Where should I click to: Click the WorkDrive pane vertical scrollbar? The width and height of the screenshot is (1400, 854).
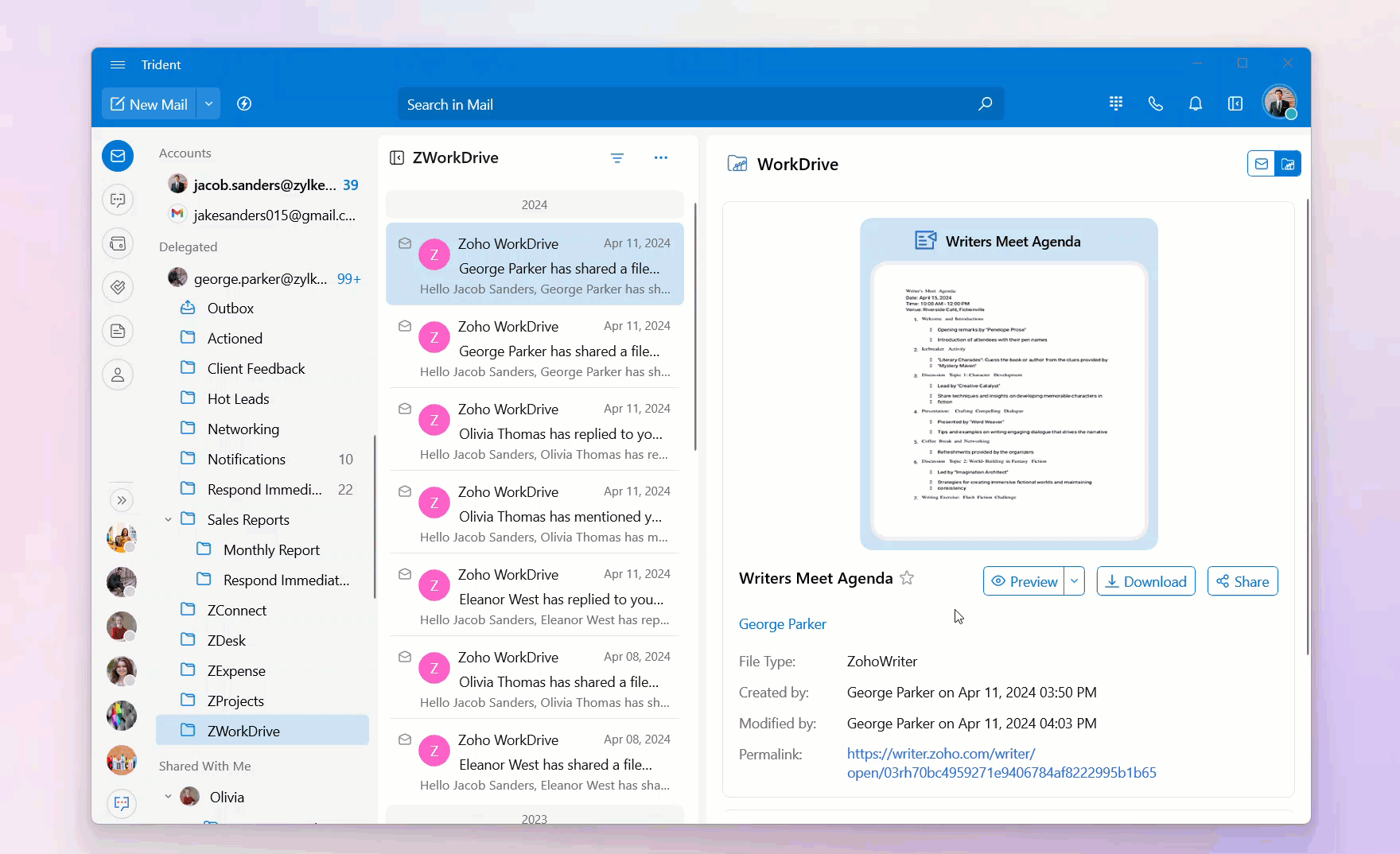tap(1307, 425)
